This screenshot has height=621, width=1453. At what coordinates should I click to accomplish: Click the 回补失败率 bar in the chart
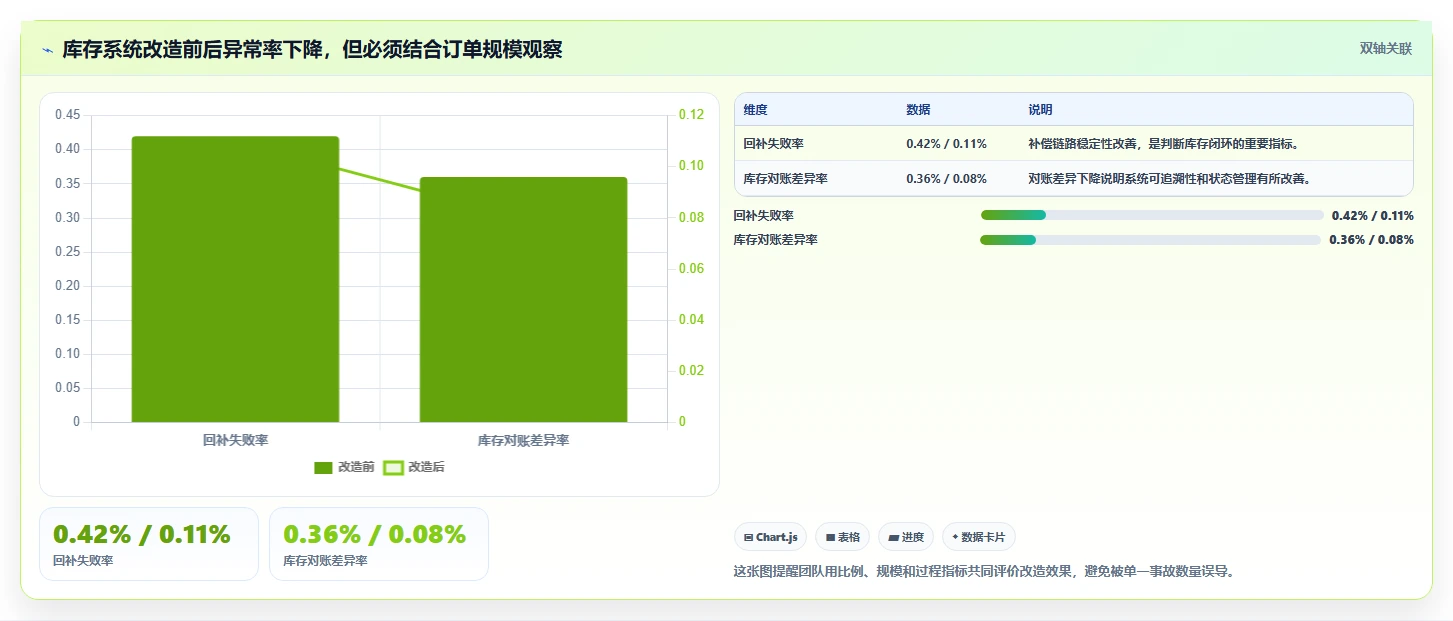coord(235,279)
